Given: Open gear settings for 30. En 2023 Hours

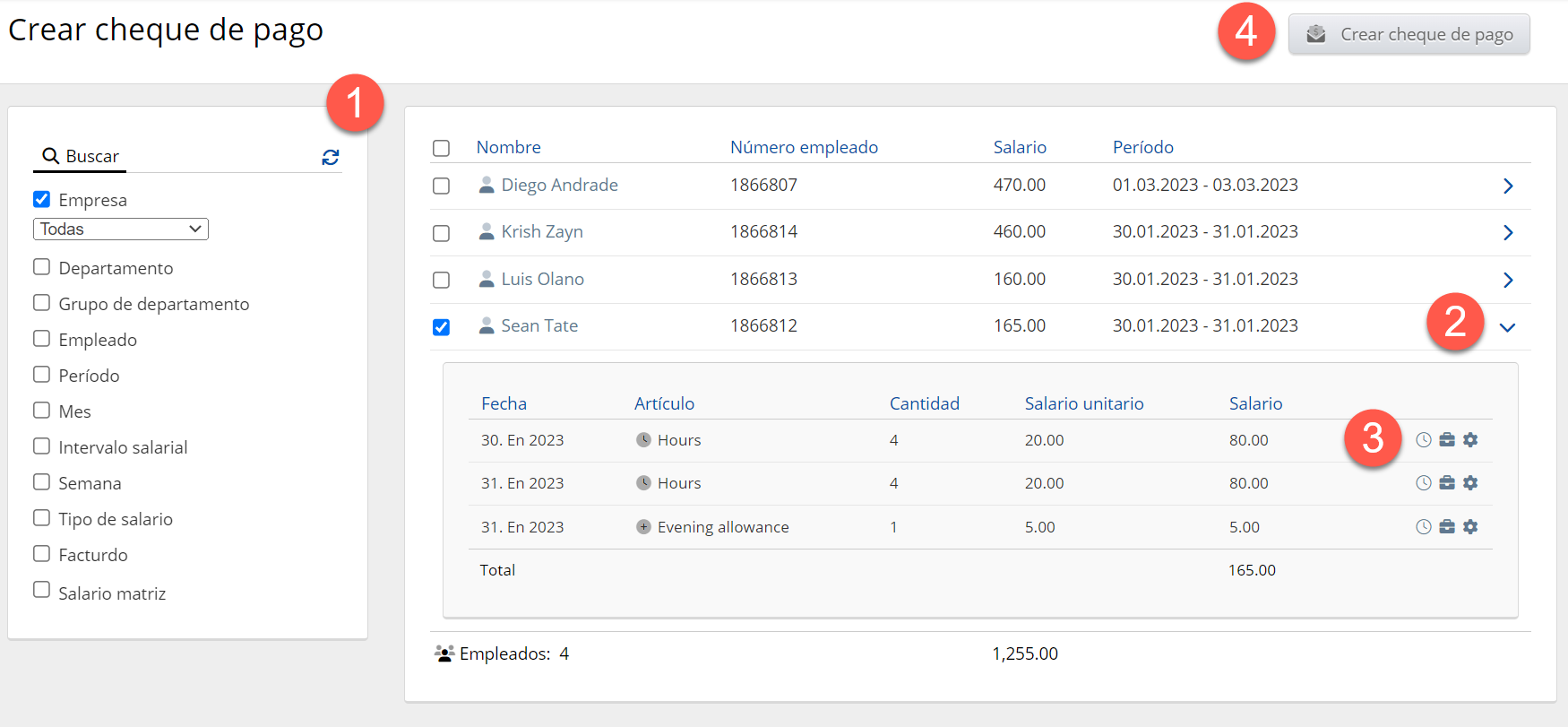Looking at the screenshot, I should (1470, 440).
